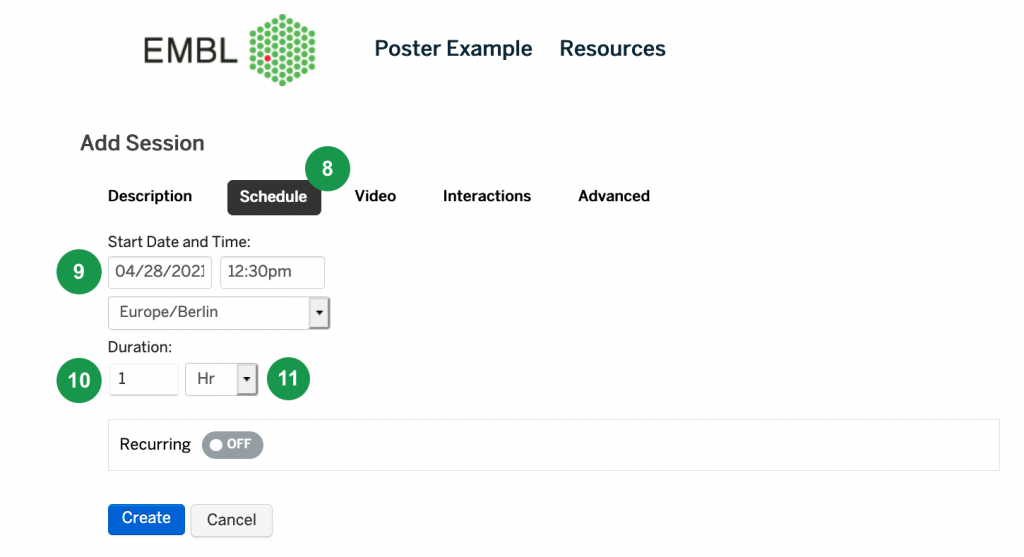Toggle the Recurring OFF switch
The image size is (1024, 557).
click(x=232, y=445)
